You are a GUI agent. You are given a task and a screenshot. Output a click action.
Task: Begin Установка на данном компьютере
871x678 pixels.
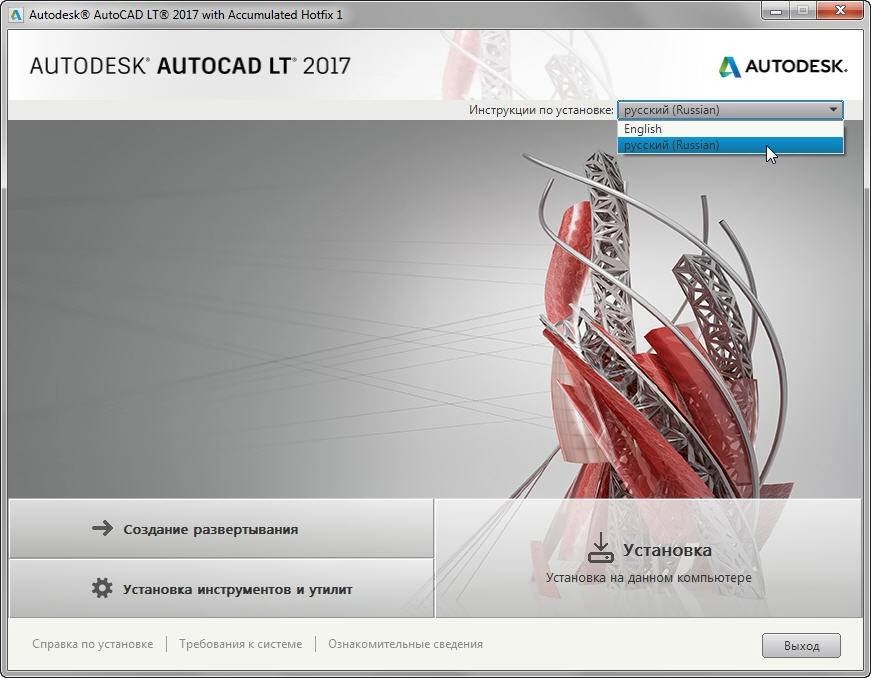tap(649, 558)
